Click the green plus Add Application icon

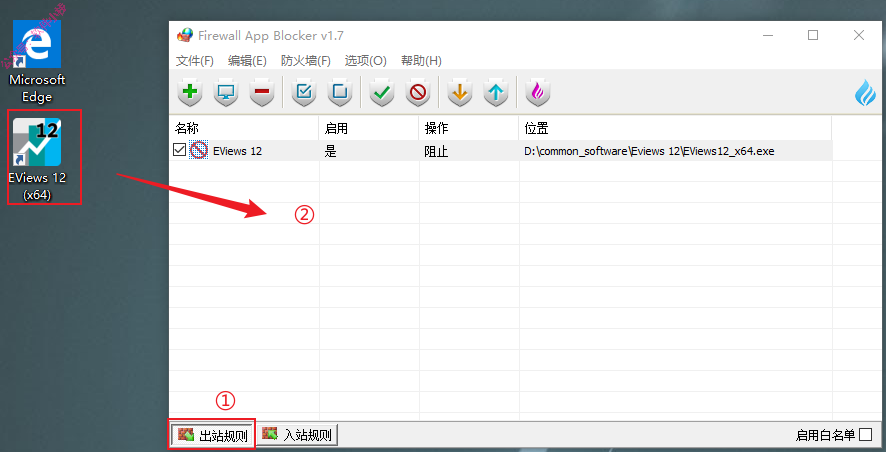pyautogui.click(x=190, y=92)
